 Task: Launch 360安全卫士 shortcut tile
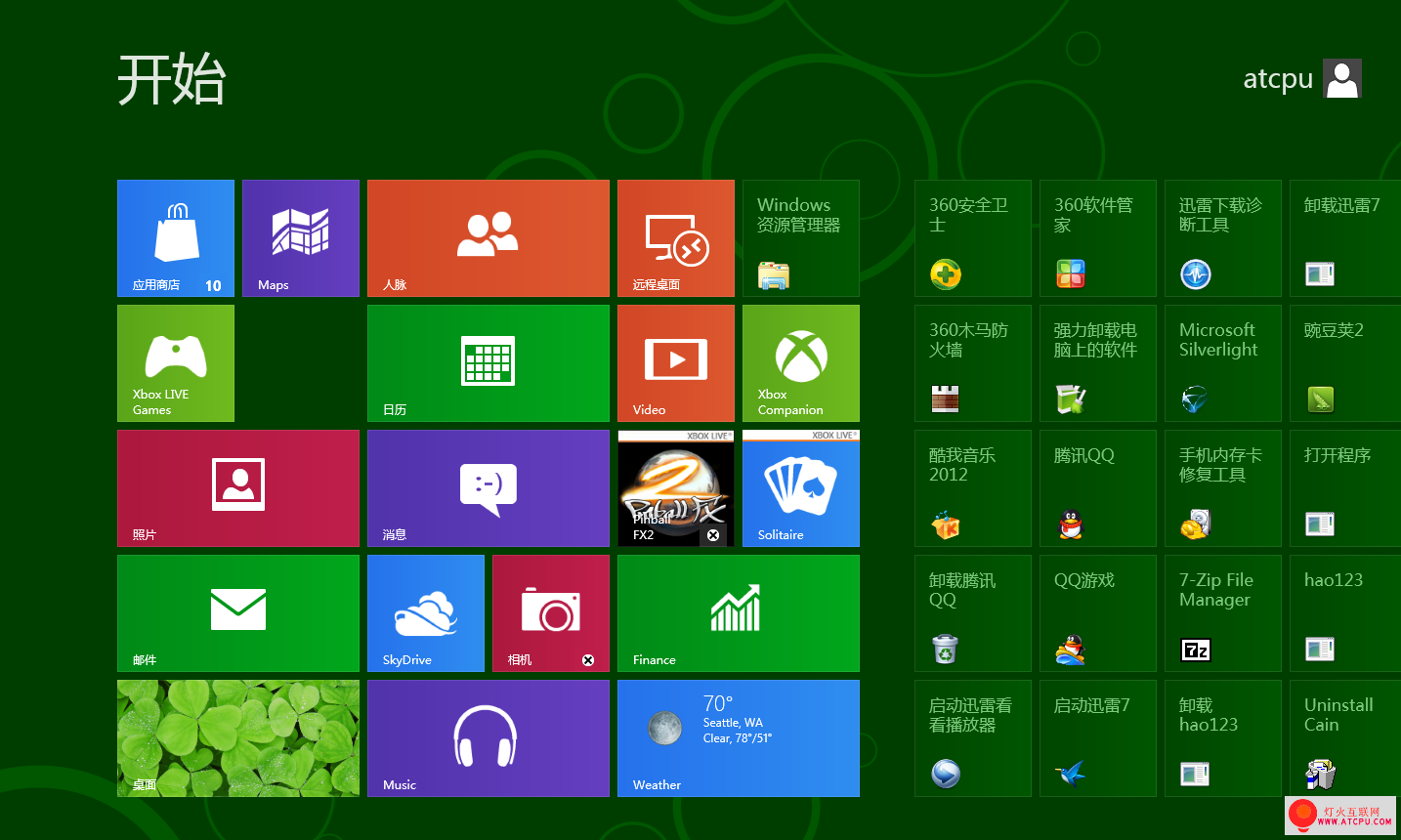(x=972, y=237)
